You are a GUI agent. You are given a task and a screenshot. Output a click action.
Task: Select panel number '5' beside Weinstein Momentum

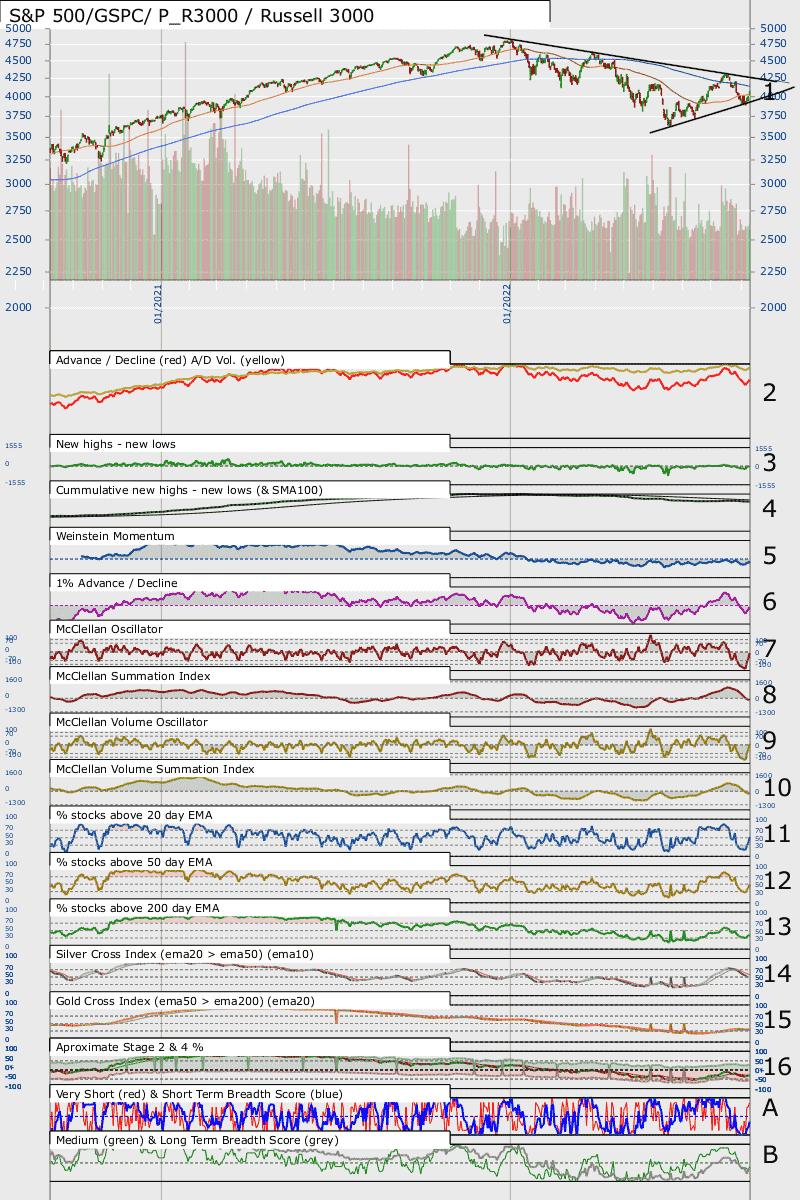pos(769,556)
